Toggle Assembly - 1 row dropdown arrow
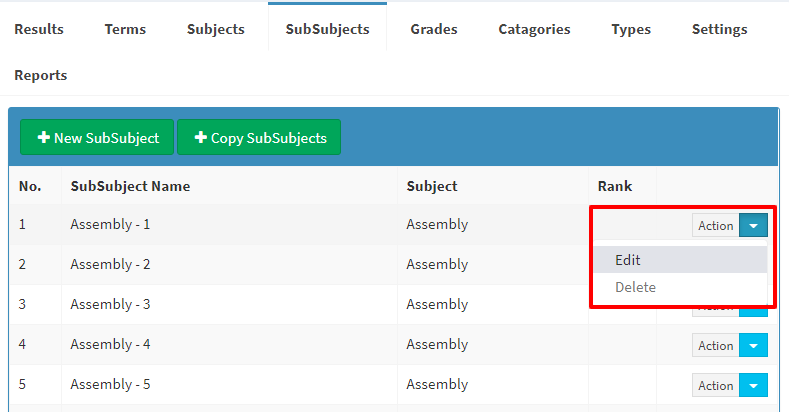789x412 pixels. [x=753, y=226]
